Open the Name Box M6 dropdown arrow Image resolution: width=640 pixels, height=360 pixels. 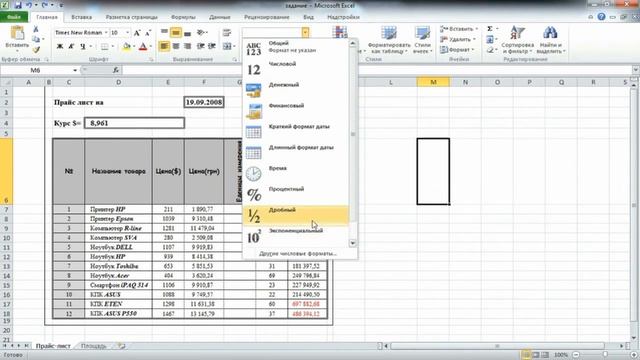[x=75, y=70]
